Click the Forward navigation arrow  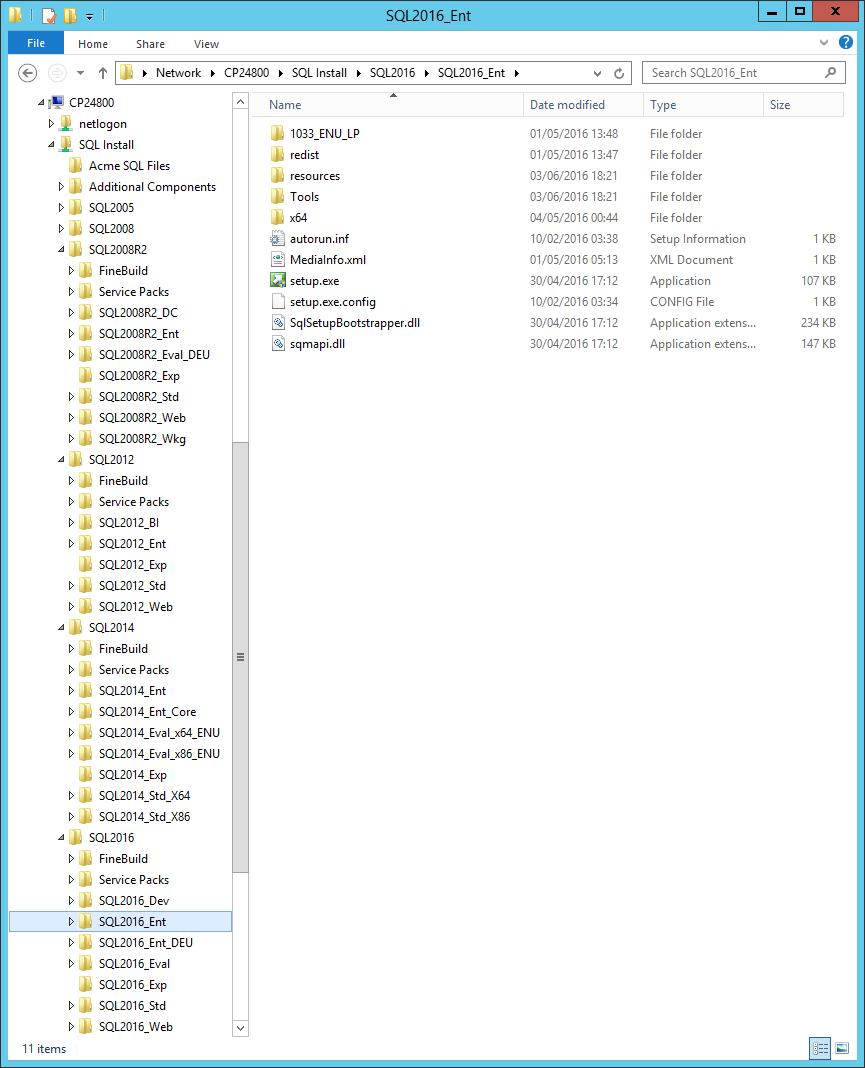coord(57,73)
